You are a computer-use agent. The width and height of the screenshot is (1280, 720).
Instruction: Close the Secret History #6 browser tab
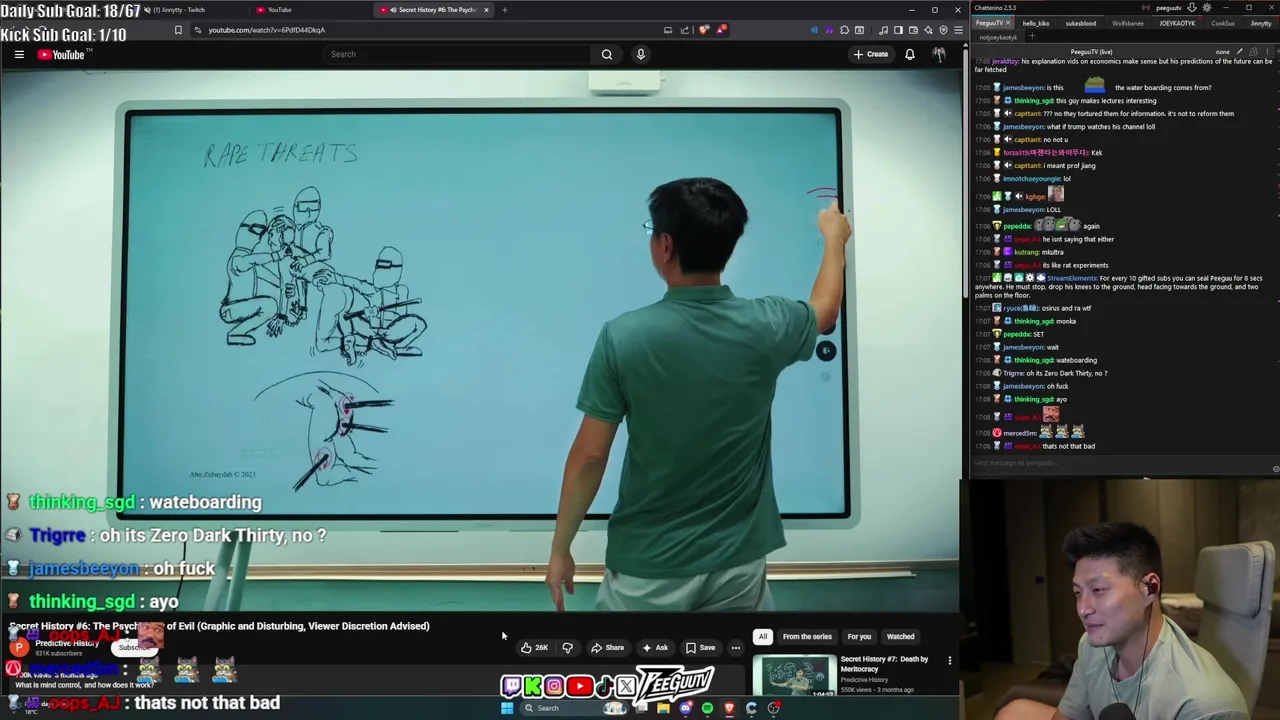(486, 10)
